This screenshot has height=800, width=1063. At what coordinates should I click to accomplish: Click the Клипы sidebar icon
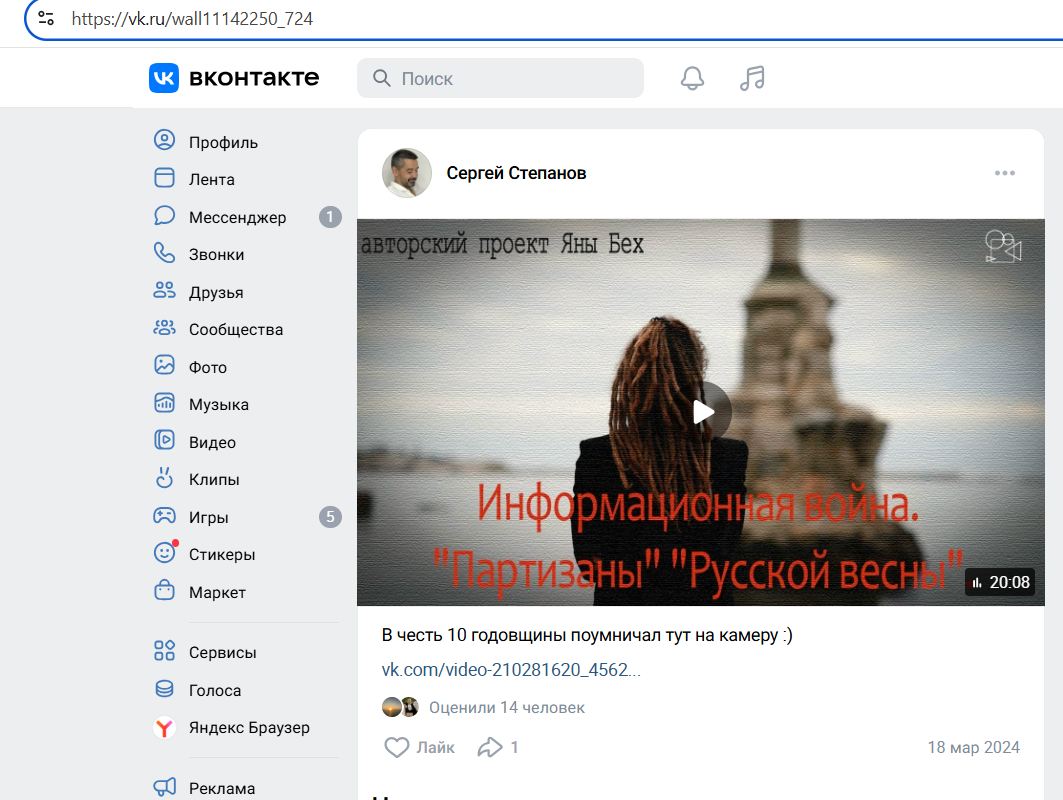pyautogui.click(x=164, y=478)
